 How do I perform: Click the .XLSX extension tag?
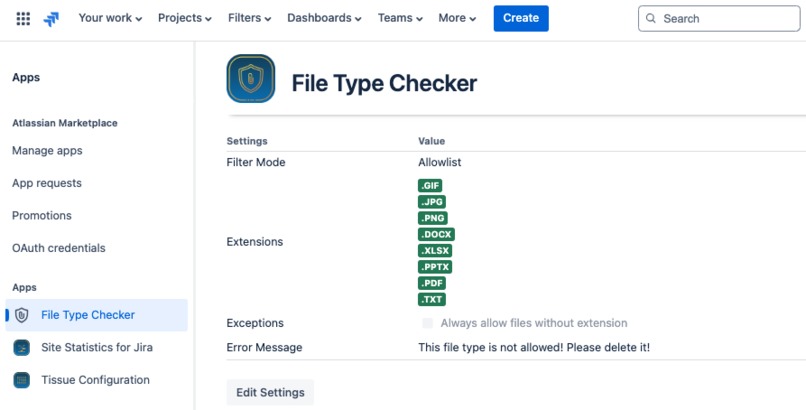click(435, 251)
